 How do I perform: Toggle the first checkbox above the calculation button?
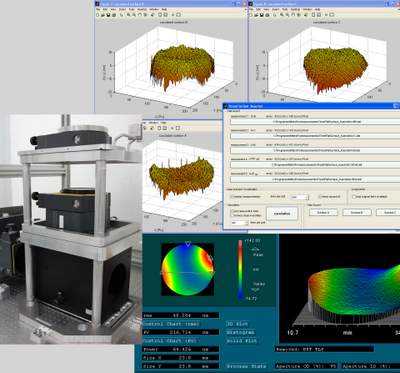pos(232,212)
